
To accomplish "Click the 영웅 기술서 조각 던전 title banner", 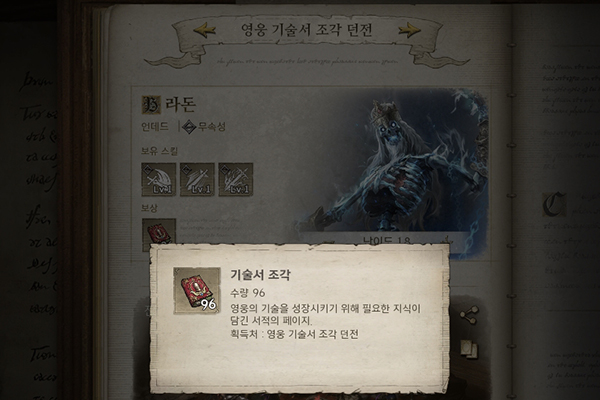I will (x=307, y=30).
